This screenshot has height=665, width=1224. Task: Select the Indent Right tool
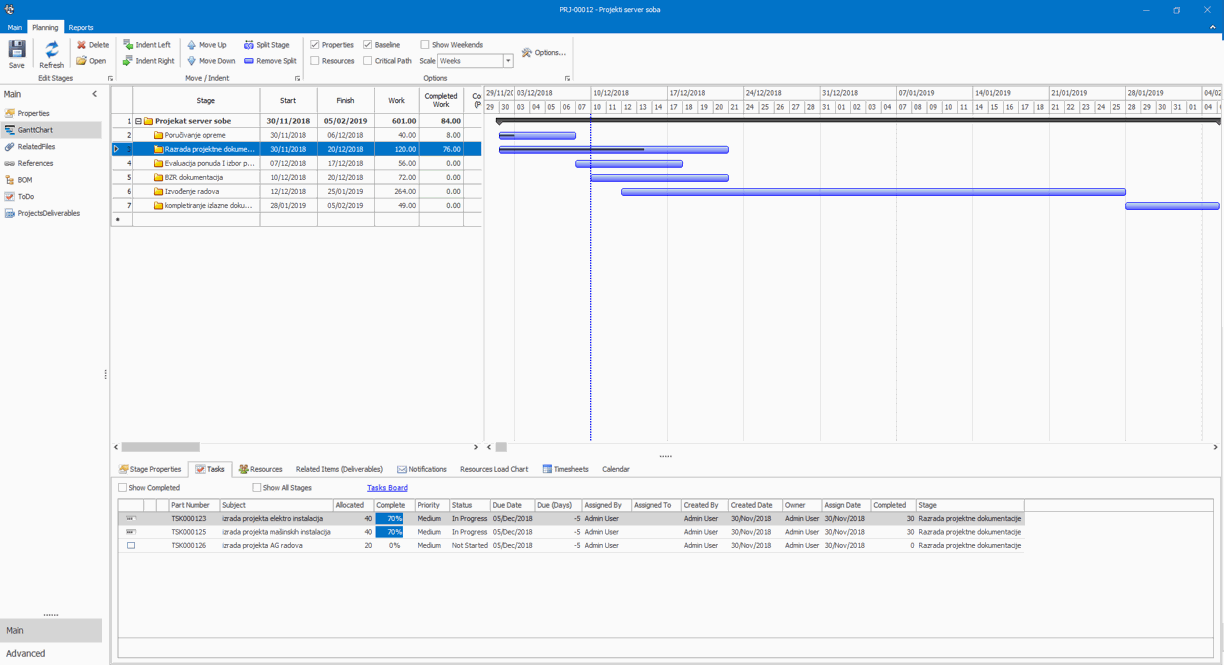147,60
